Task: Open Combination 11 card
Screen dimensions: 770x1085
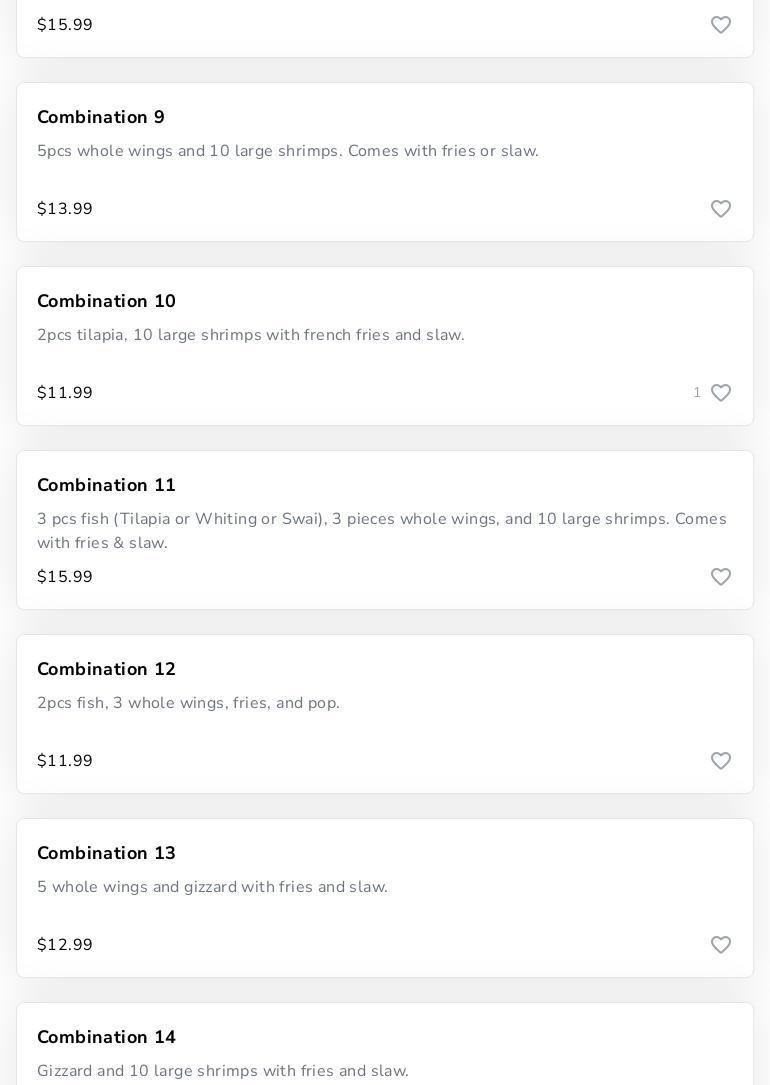Action: [x=106, y=485]
